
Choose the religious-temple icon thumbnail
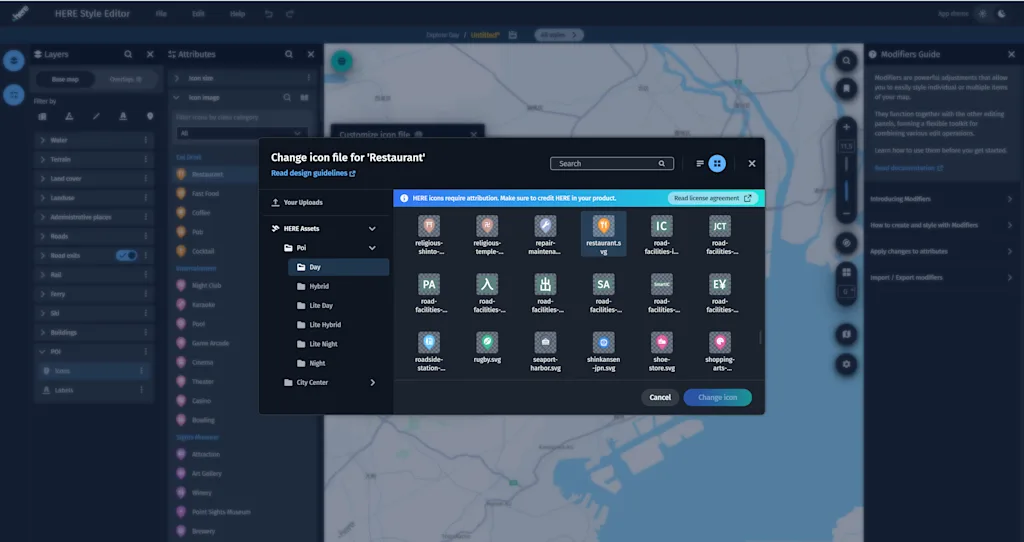[487, 227]
